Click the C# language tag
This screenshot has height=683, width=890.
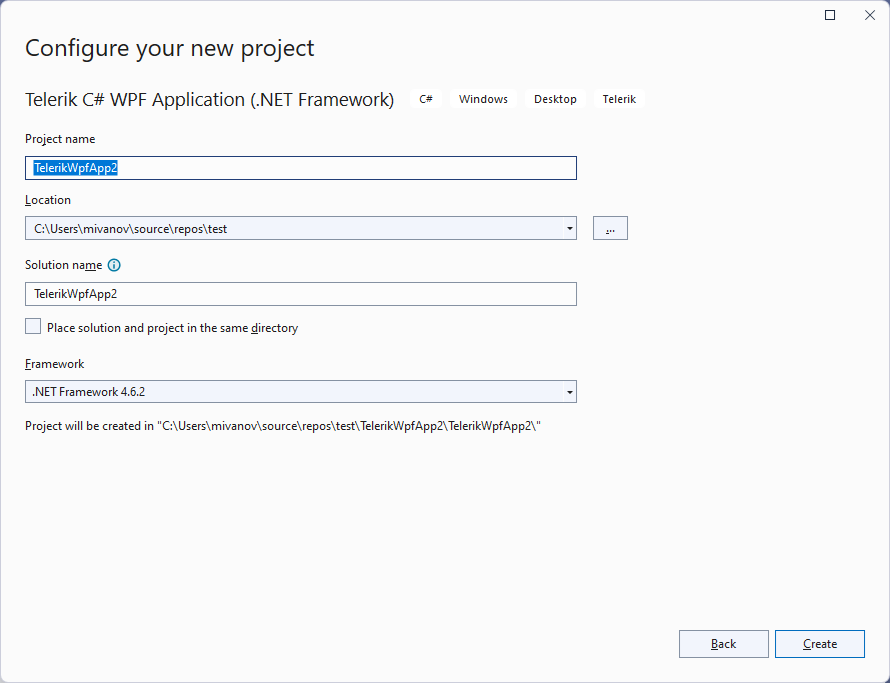click(426, 99)
